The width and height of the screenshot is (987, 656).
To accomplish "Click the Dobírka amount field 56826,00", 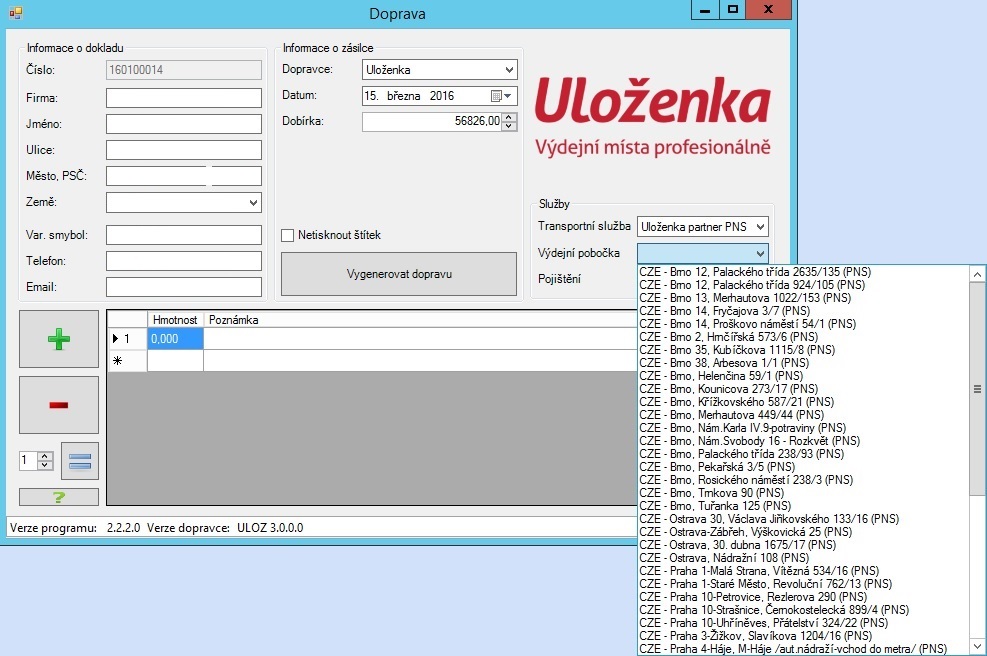I will [432, 121].
